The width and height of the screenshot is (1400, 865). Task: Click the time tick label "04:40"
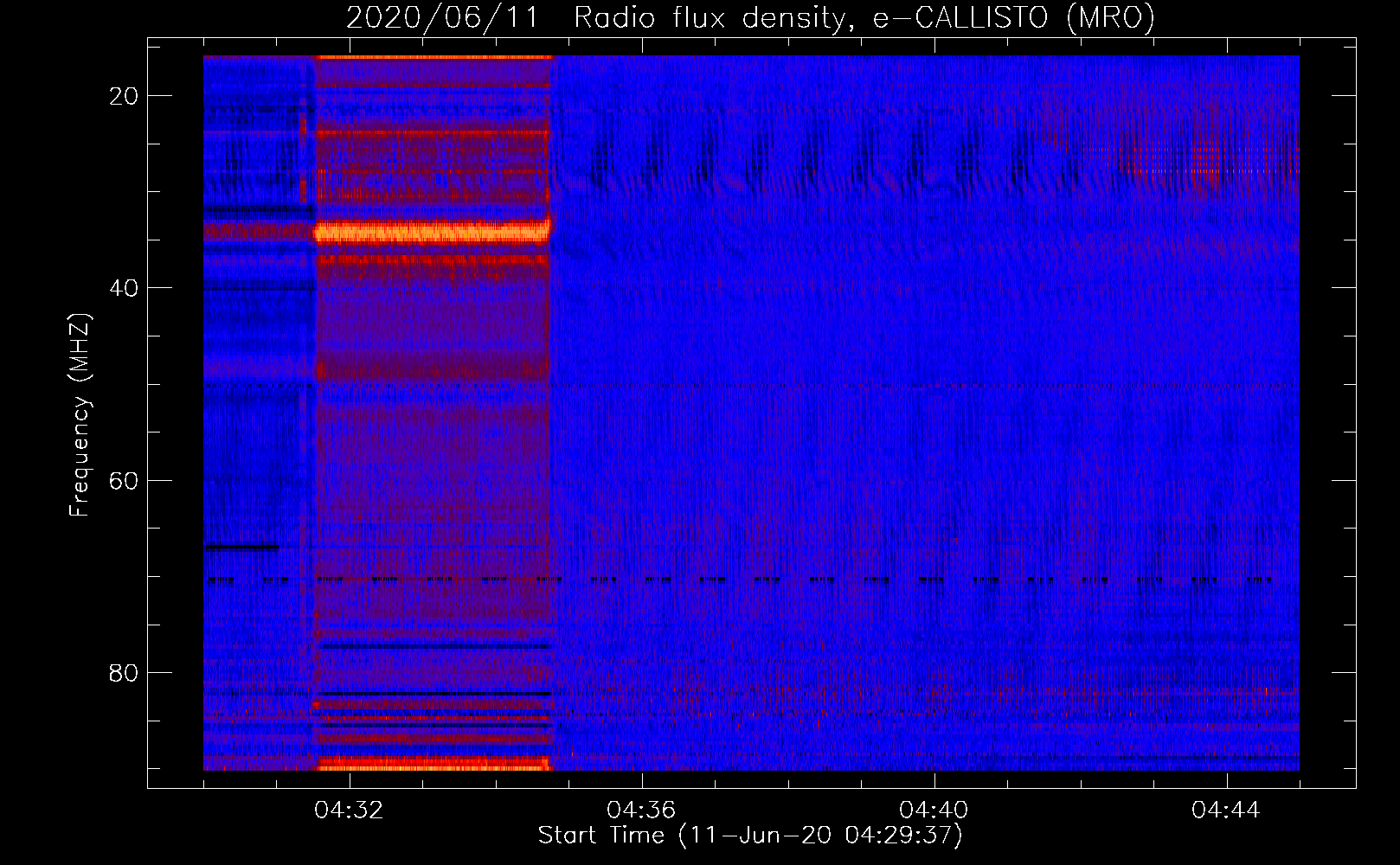(x=934, y=810)
